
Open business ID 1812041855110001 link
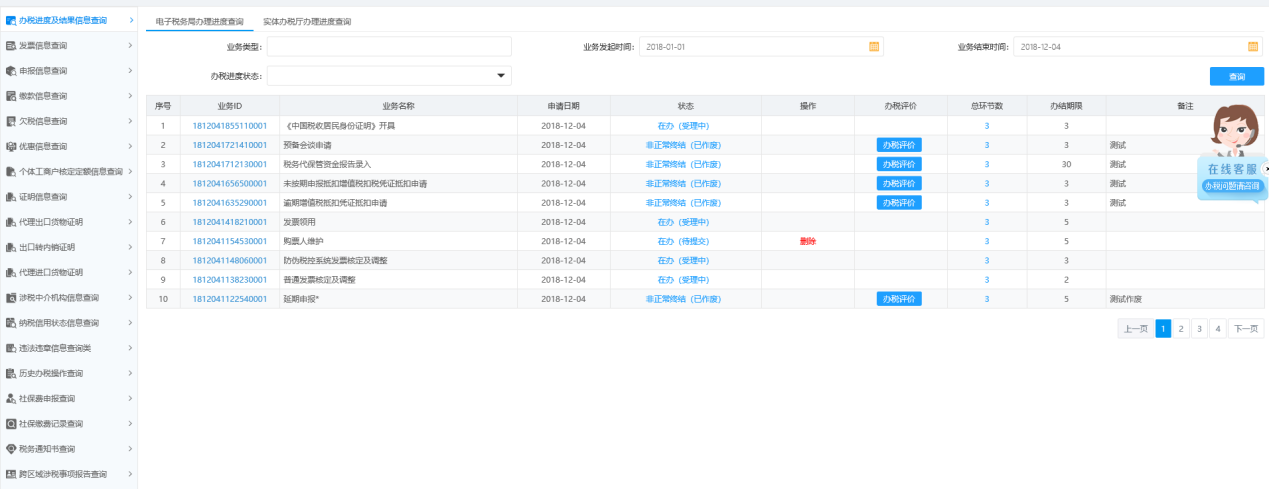click(x=229, y=126)
